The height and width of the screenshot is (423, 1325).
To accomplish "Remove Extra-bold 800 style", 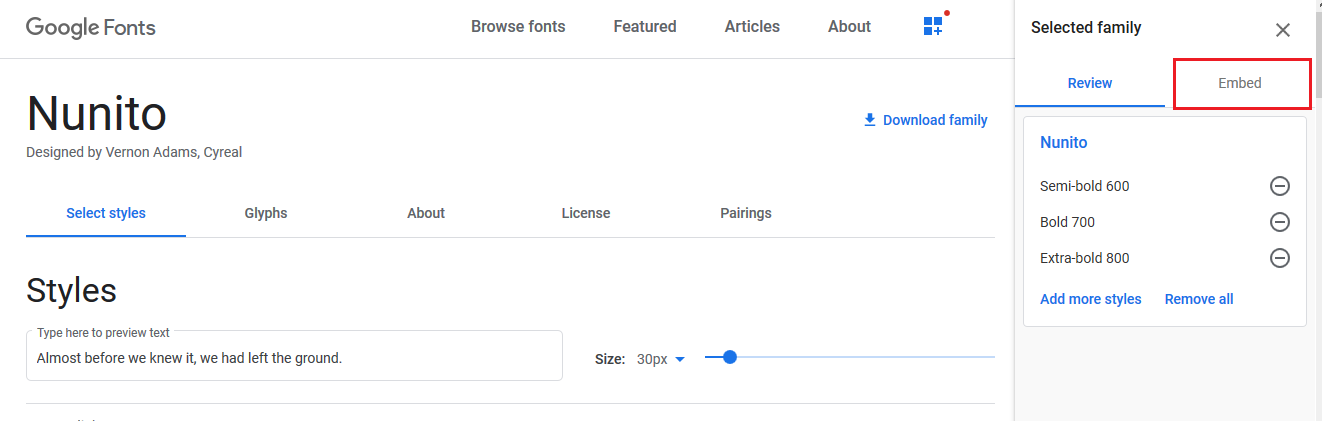I will 1279,258.
